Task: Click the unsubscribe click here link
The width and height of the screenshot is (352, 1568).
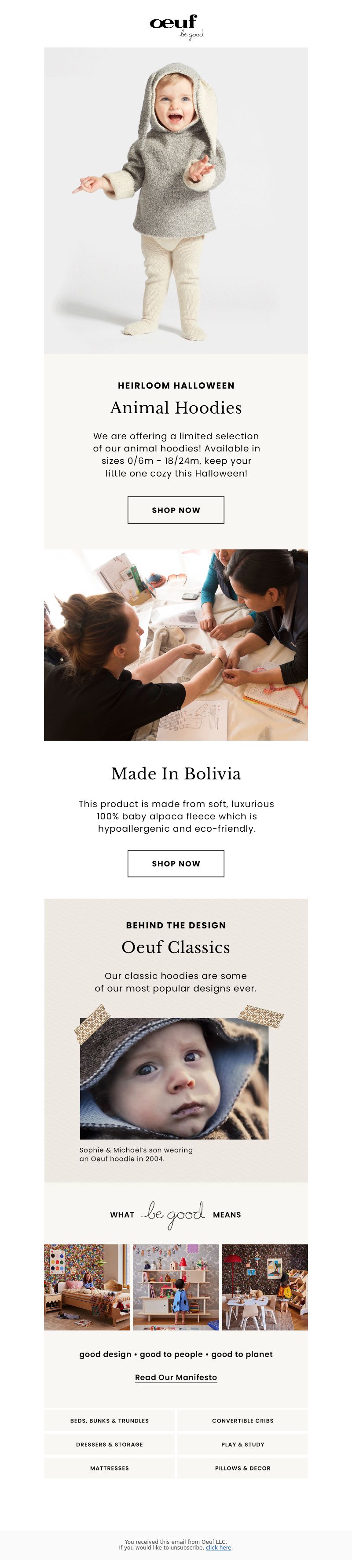Action: tap(219, 1547)
